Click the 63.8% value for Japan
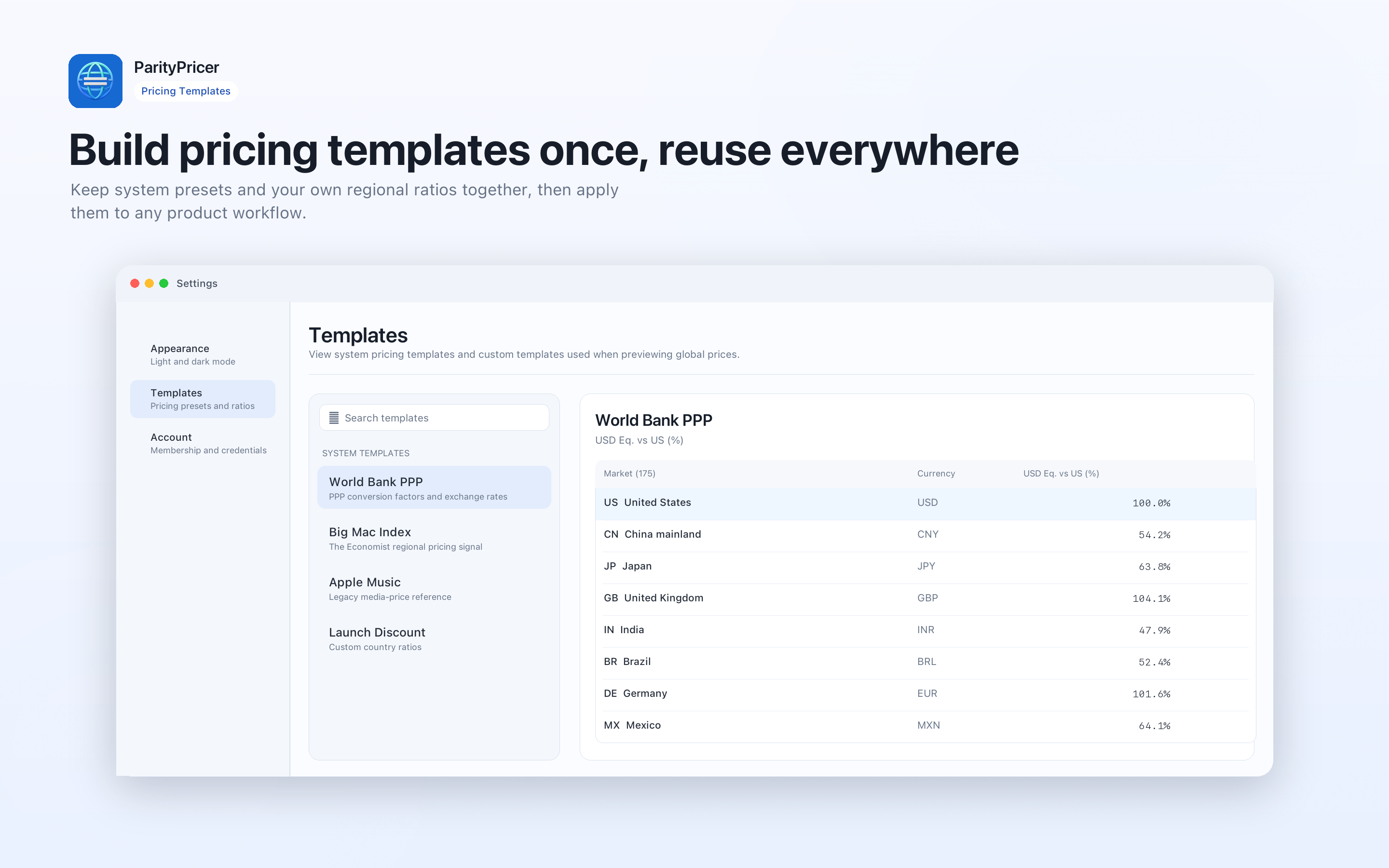The height and width of the screenshot is (868, 1389). tap(1154, 567)
